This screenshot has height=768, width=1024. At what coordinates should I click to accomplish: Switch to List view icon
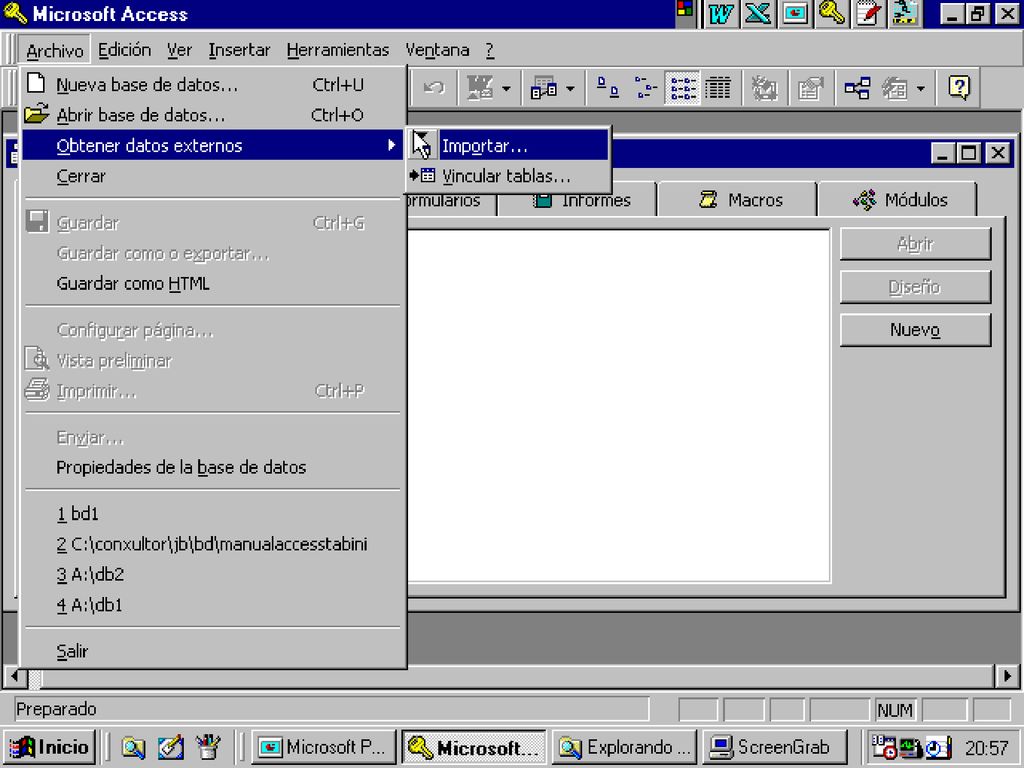tap(682, 88)
